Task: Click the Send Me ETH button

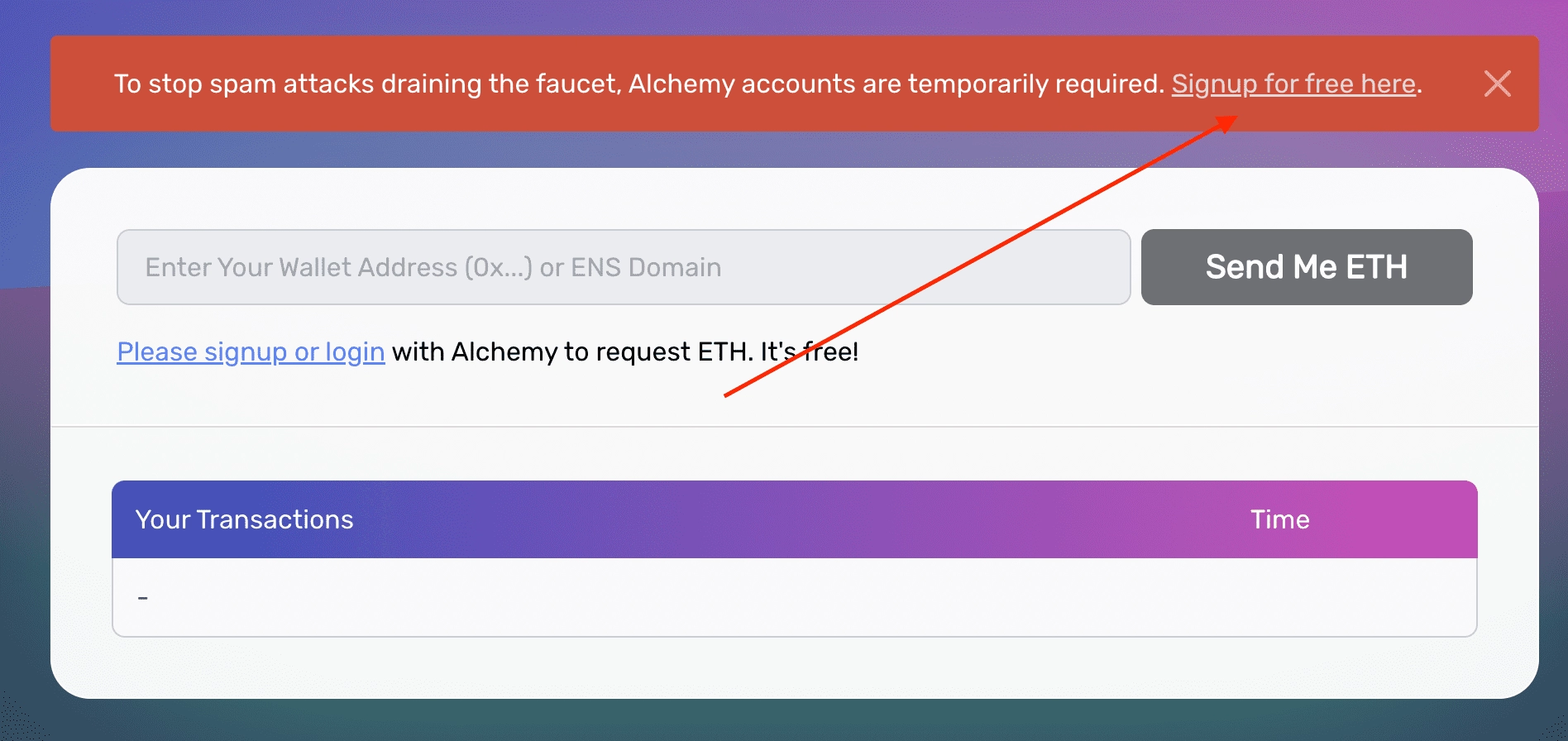Action: coord(1307,267)
